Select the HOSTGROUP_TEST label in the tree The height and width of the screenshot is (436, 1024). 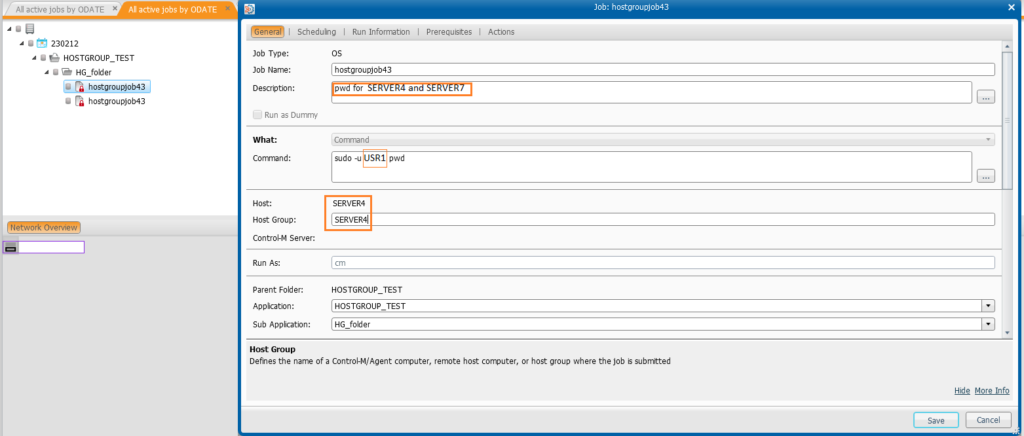[98, 57]
